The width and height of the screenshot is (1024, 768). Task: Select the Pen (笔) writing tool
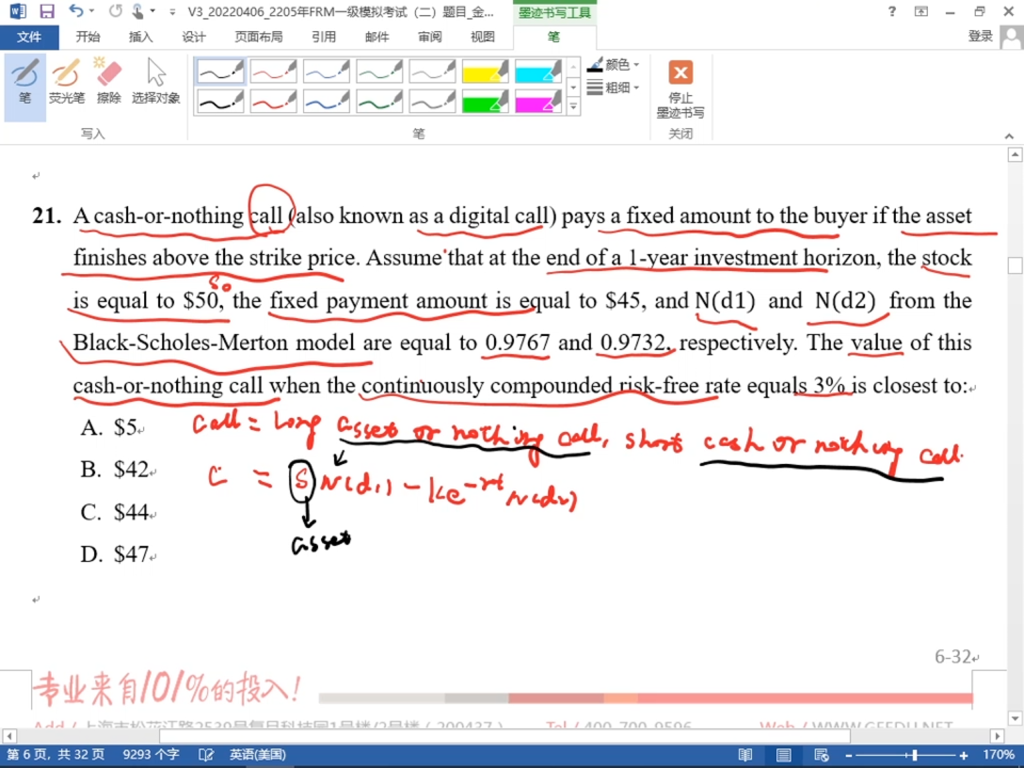[25, 82]
